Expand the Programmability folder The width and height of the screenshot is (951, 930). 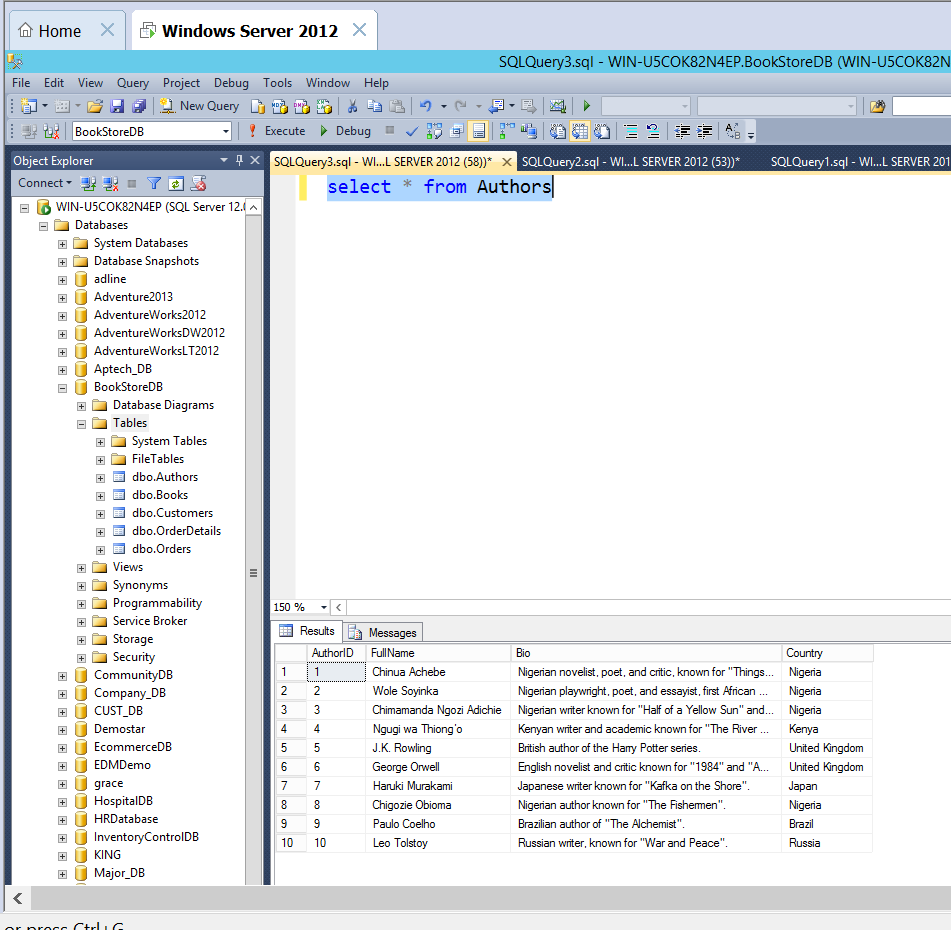pos(81,602)
